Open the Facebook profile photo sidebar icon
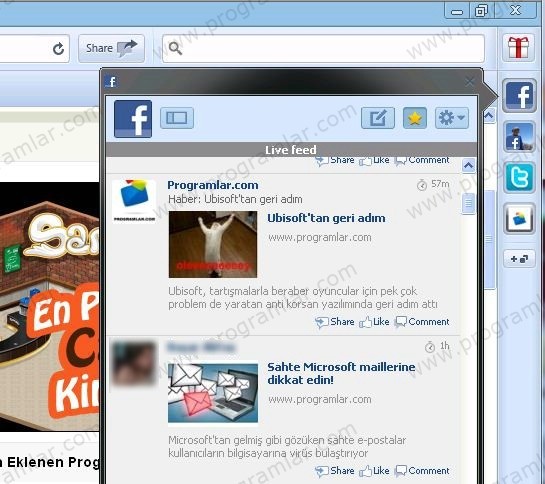The height and width of the screenshot is (484, 545). click(x=519, y=137)
